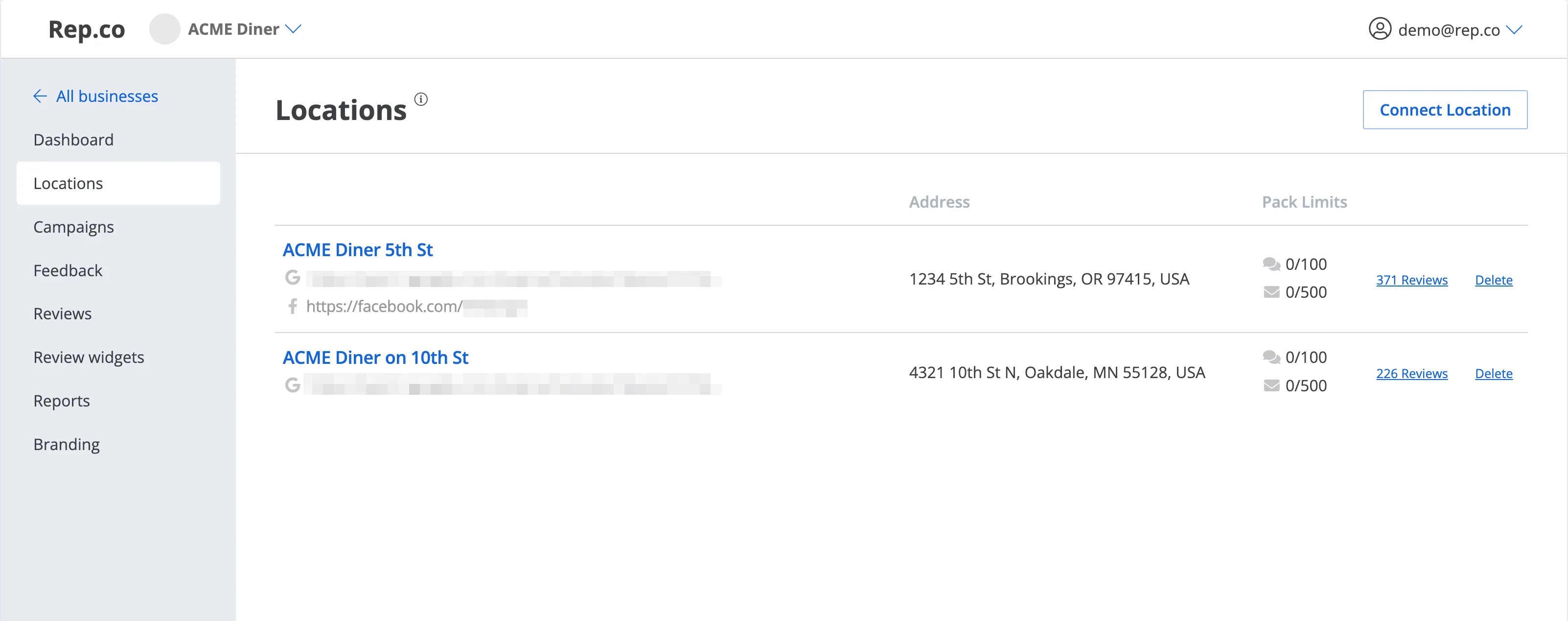Click the chat bubbles icon for 5th St location

pos(1271,264)
